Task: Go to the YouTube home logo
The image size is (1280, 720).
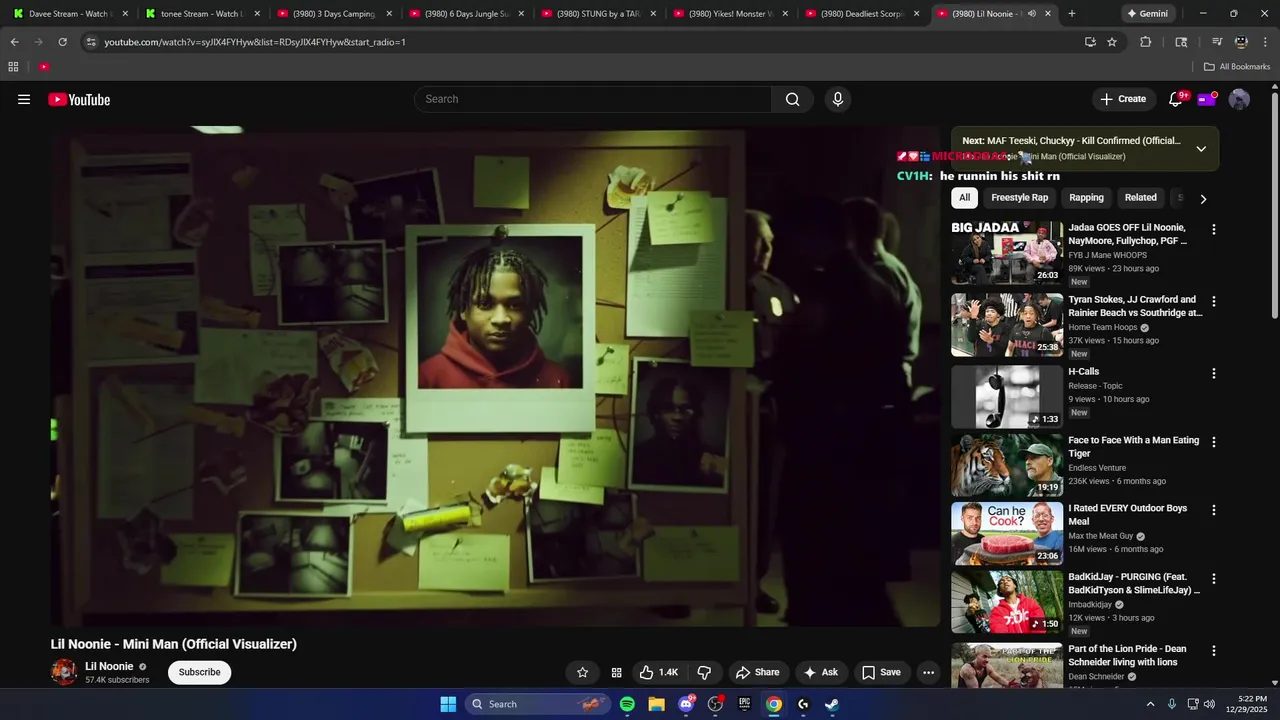Action: coord(79,99)
